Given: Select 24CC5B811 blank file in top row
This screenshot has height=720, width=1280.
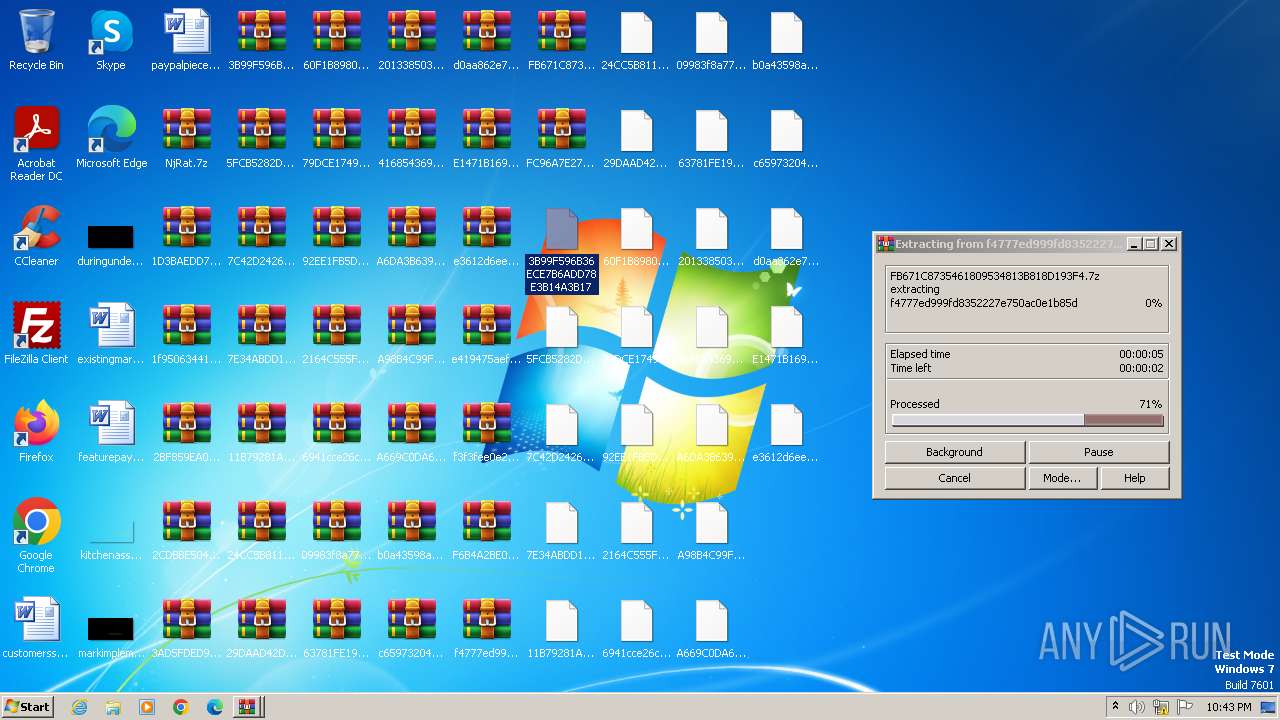Looking at the screenshot, I should [x=636, y=41].
